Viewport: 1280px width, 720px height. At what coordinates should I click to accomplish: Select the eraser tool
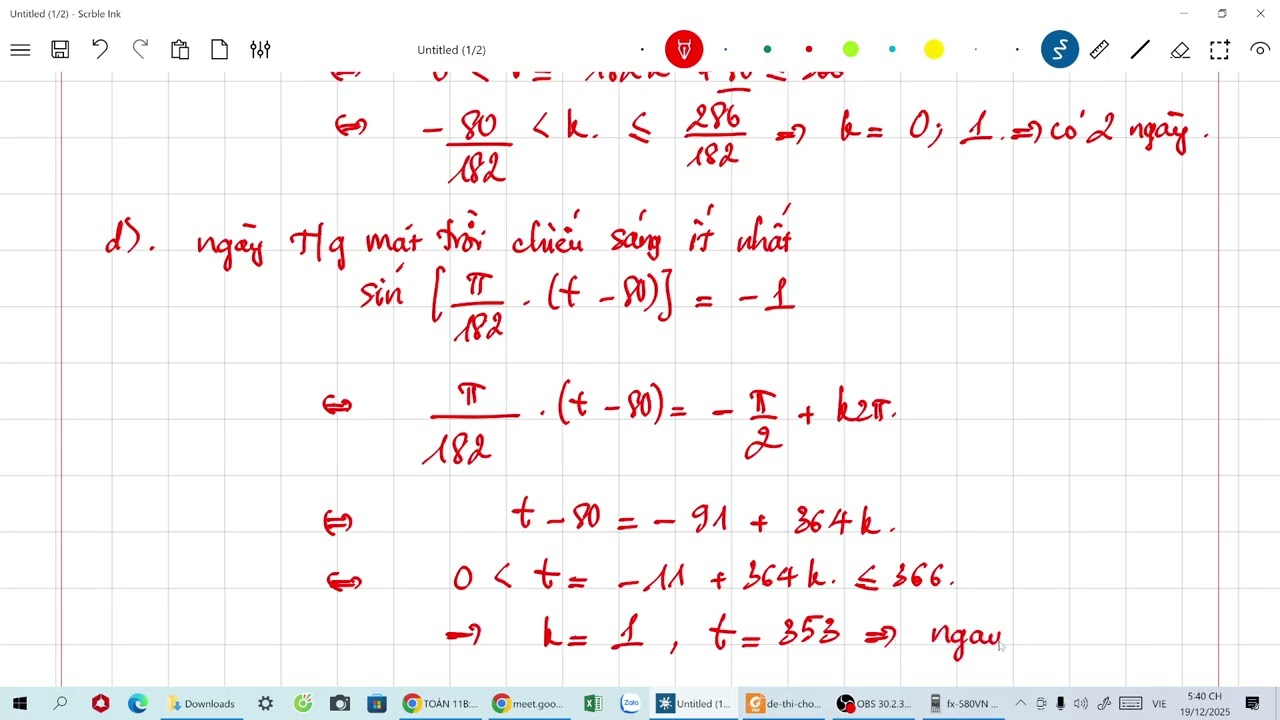pyautogui.click(x=1180, y=49)
